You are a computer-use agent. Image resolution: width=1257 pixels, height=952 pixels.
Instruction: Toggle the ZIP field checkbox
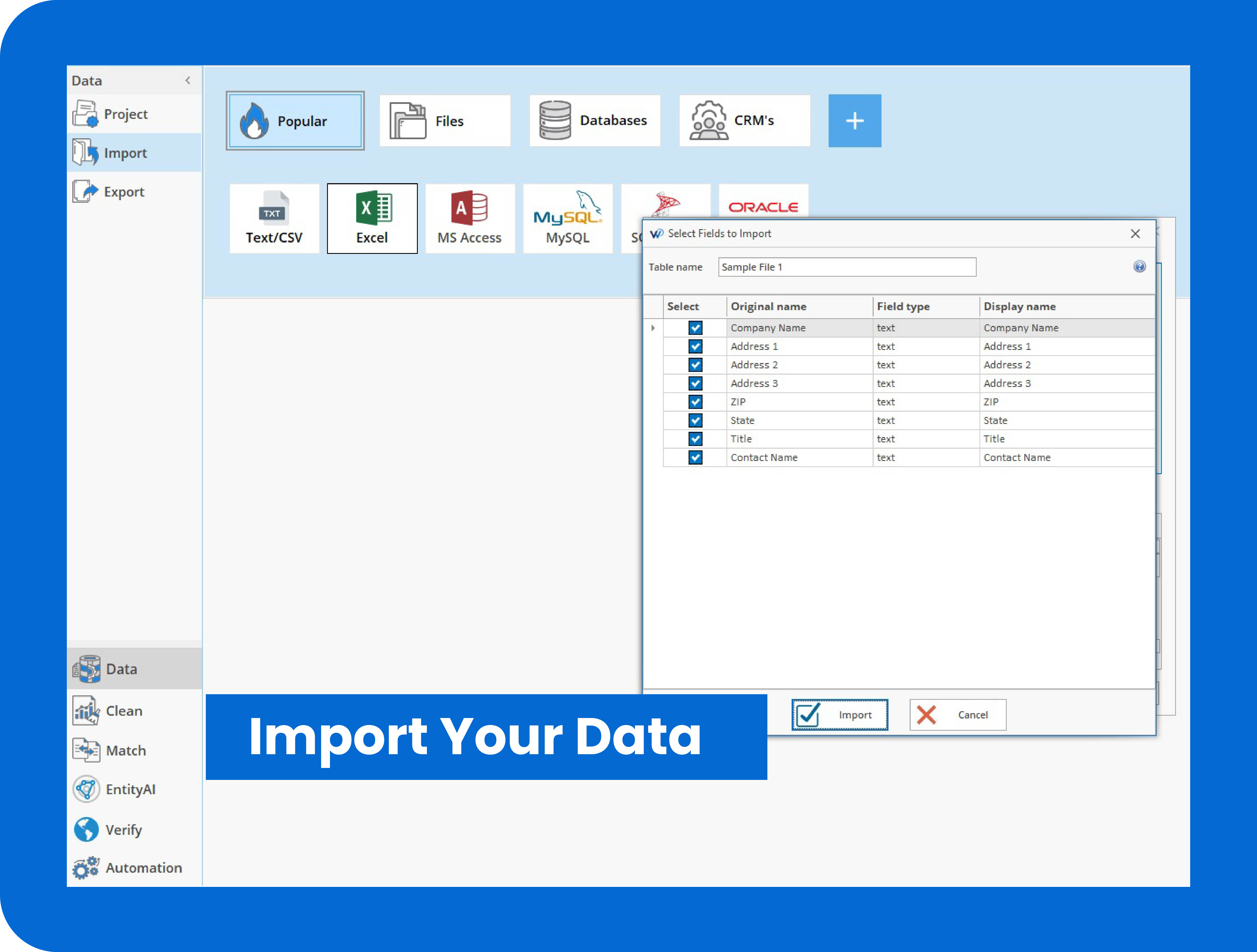pos(695,402)
